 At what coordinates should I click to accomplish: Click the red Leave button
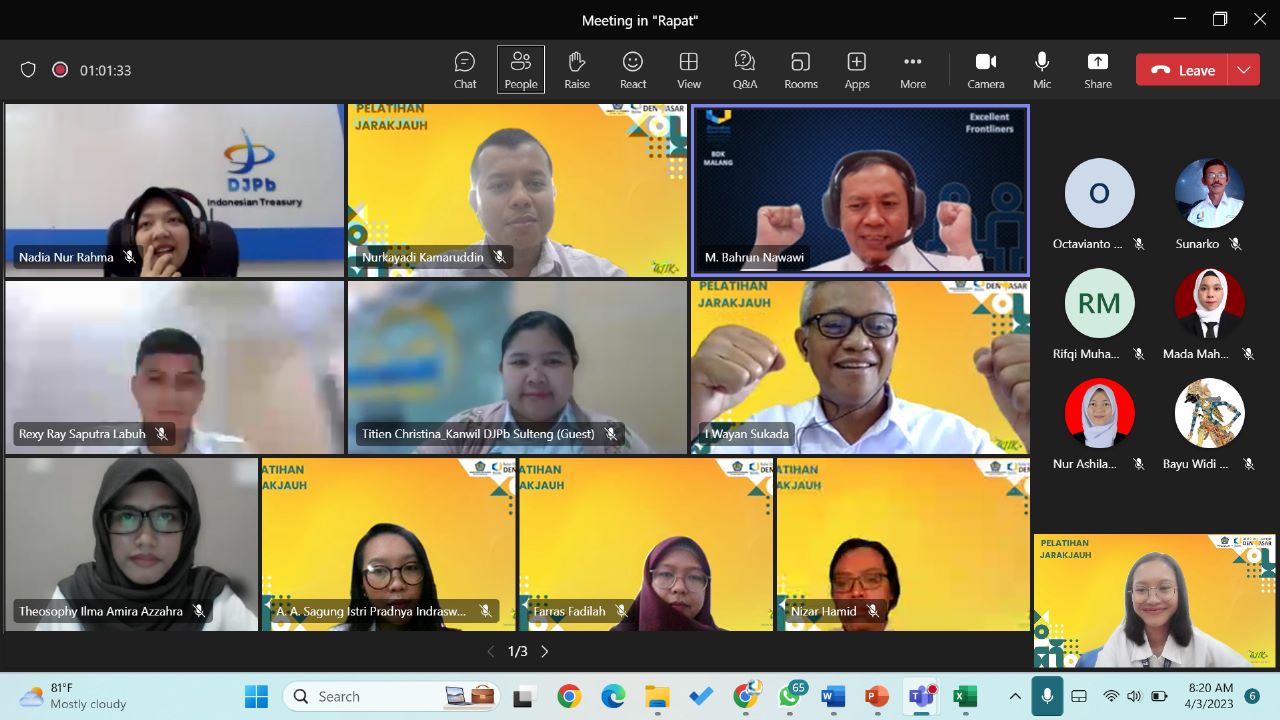[x=1182, y=70]
